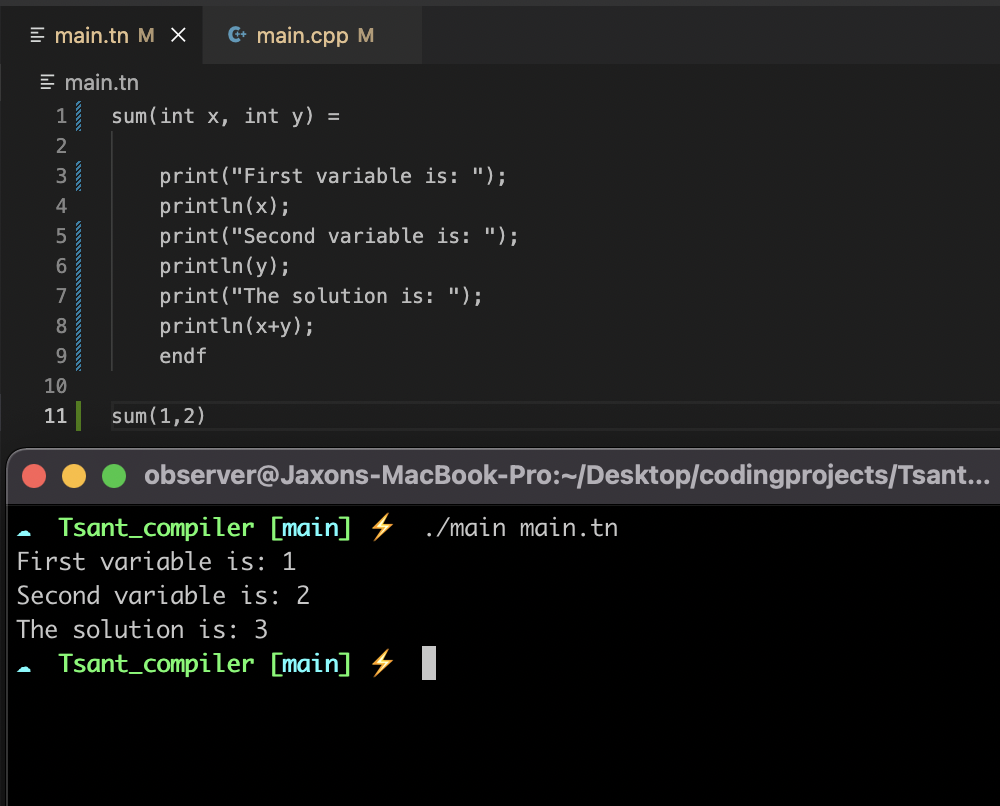Viewport: 1000px width, 806px height.
Task: Click the println(x+y); code line
Action: (x=237, y=326)
